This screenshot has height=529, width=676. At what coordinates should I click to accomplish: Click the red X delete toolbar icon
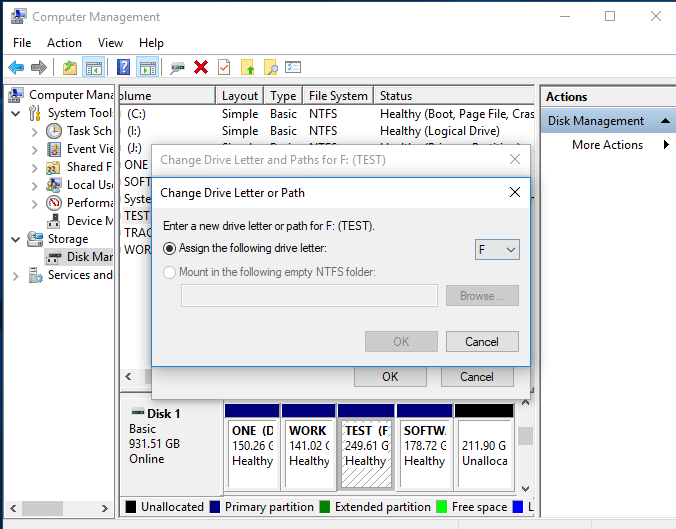click(x=201, y=67)
